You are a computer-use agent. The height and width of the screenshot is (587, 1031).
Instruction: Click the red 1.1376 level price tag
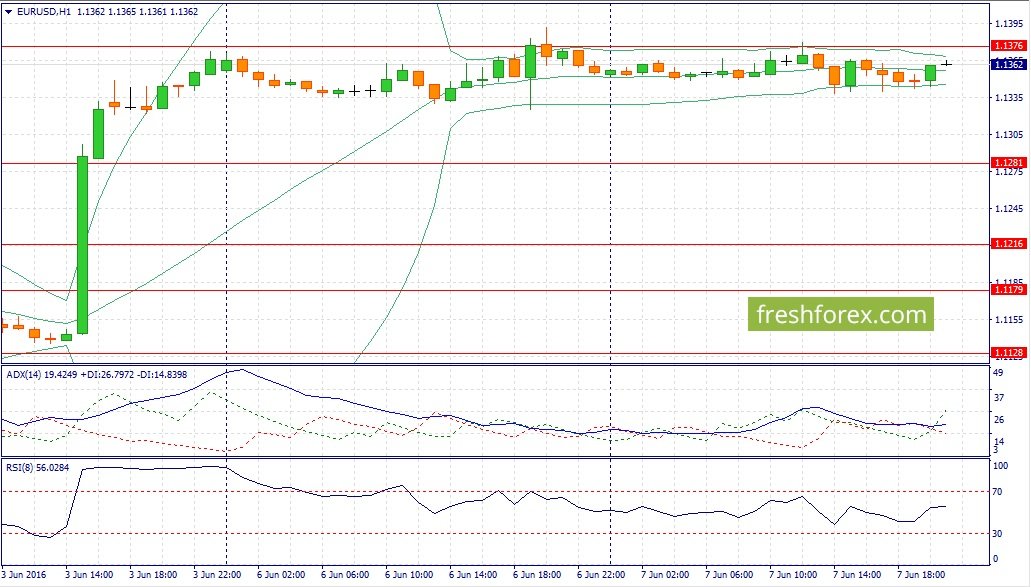point(1008,46)
